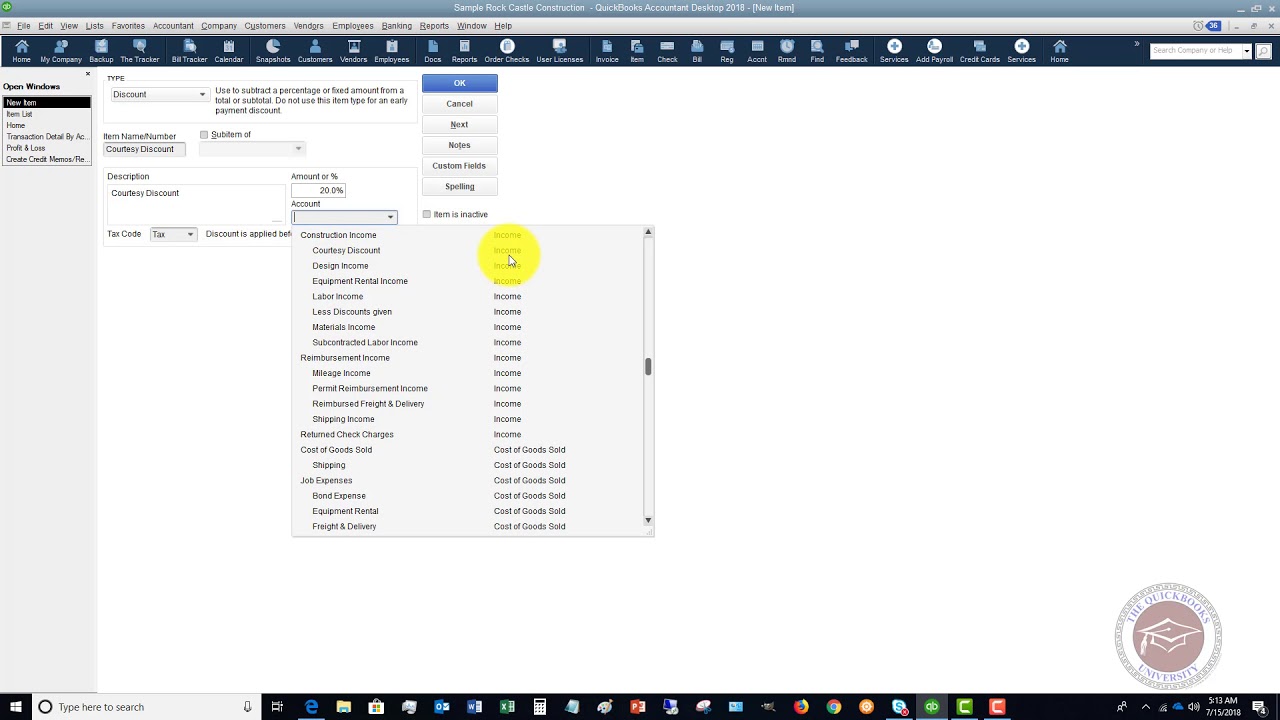Viewport: 1280px width, 720px height.
Task: Open Snapshots in the icon bar
Action: tap(273, 51)
